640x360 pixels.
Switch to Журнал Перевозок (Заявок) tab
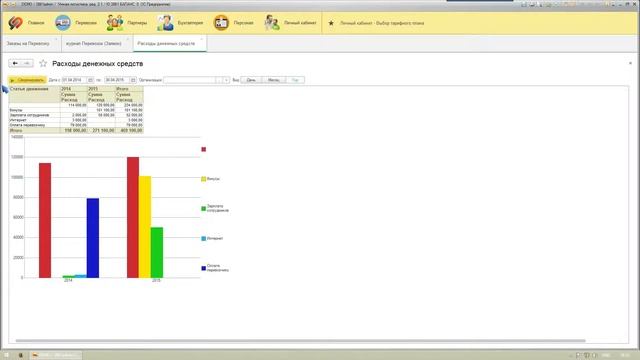pyautogui.click(x=93, y=43)
